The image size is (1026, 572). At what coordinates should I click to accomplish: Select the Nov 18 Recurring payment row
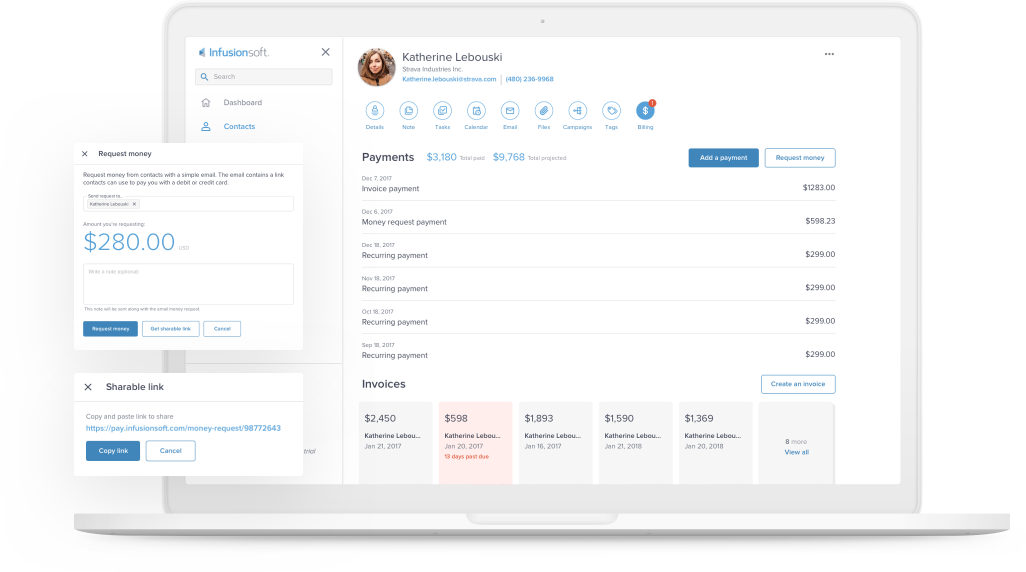coord(598,285)
